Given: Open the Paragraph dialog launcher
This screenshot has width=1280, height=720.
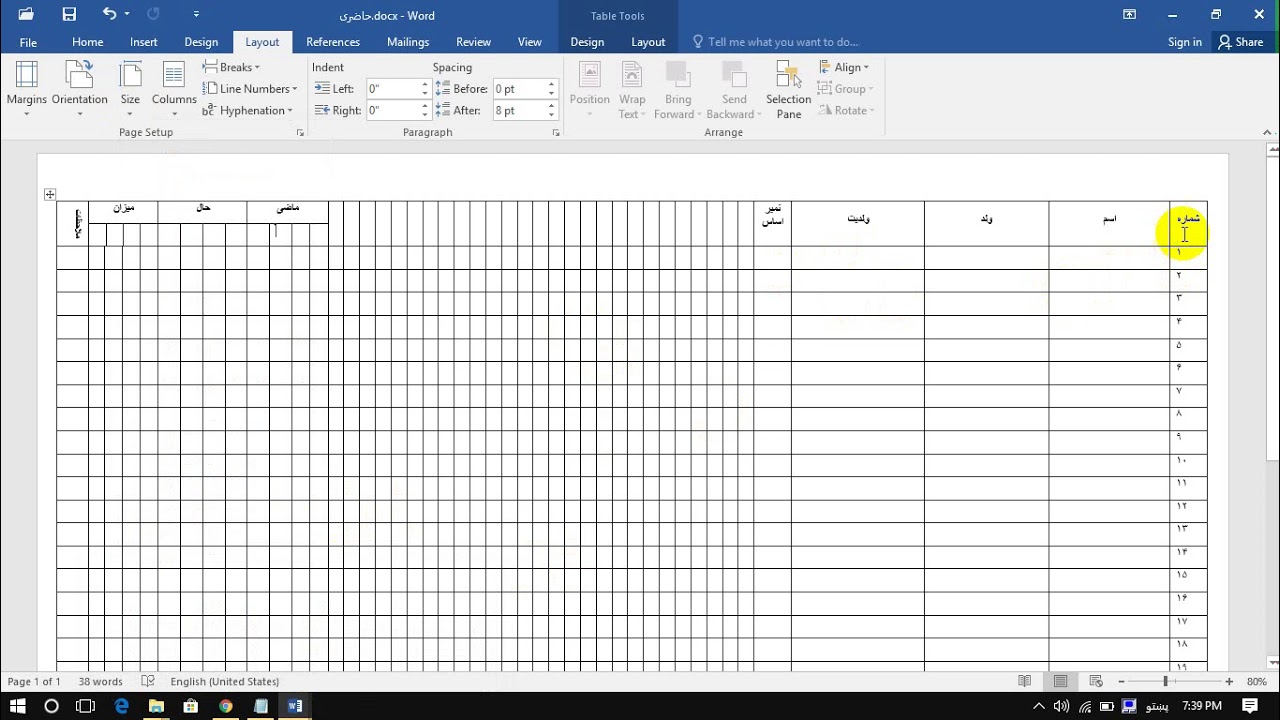Looking at the screenshot, I should [x=556, y=132].
